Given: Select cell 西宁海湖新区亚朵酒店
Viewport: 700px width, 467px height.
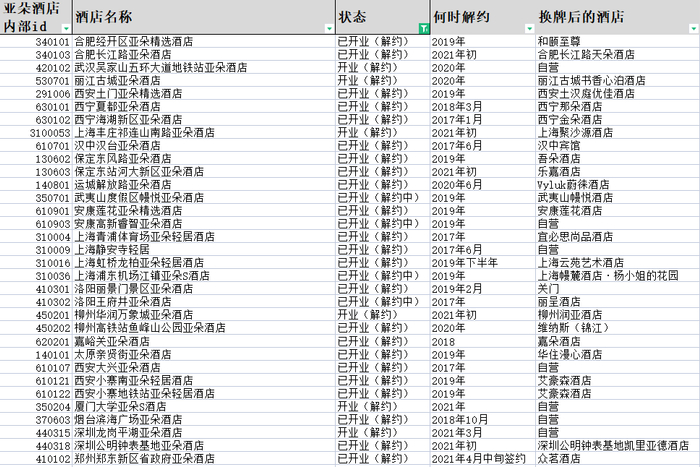Looking at the screenshot, I should (204, 120).
